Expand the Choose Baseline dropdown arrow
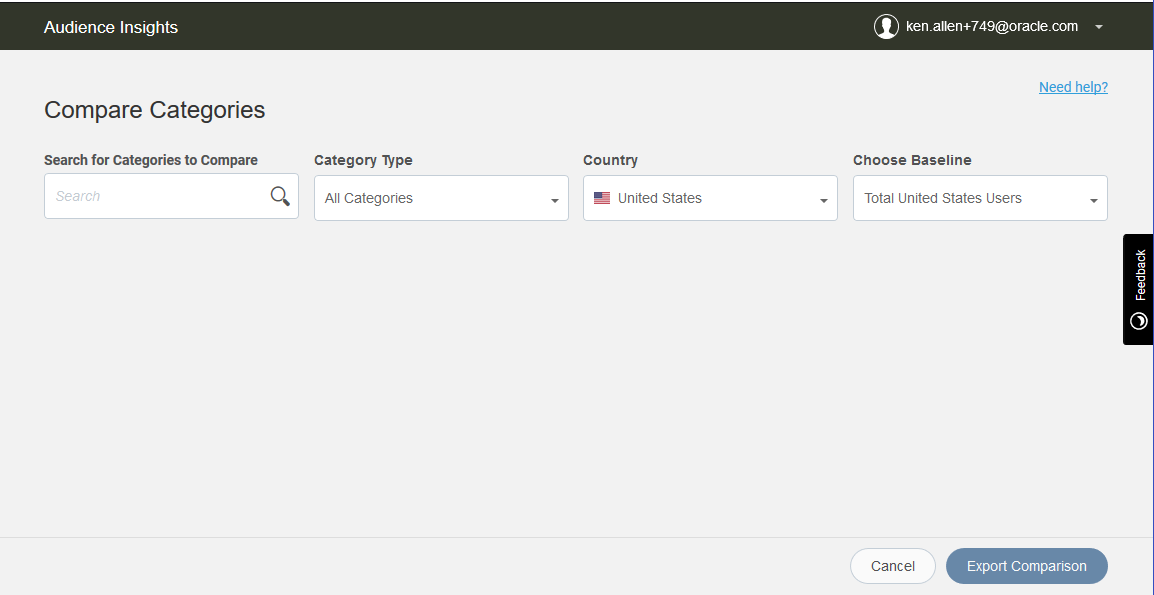 pos(1094,201)
